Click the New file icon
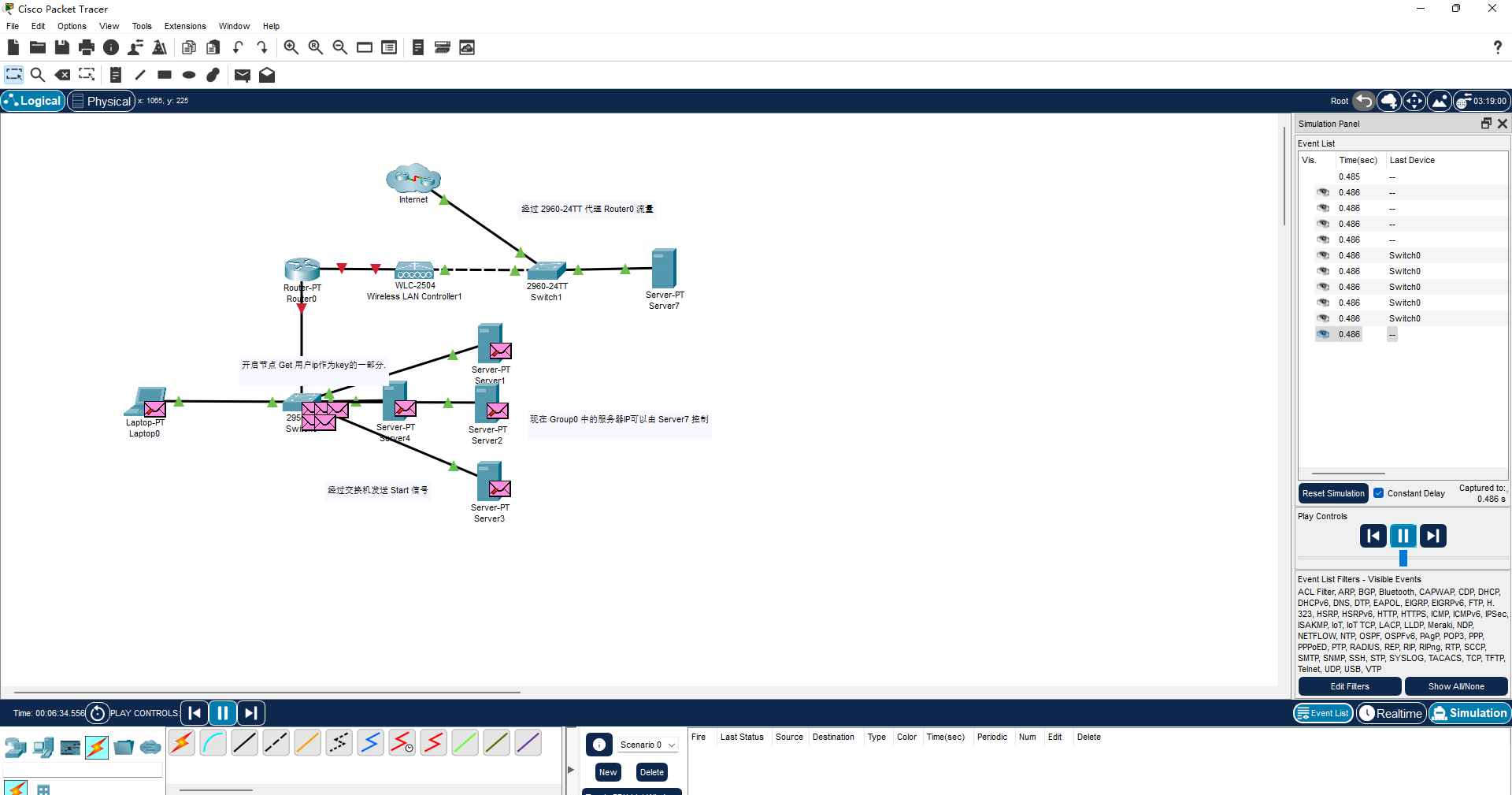The width and height of the screenshot is (1512, 795). pos(13,47)
